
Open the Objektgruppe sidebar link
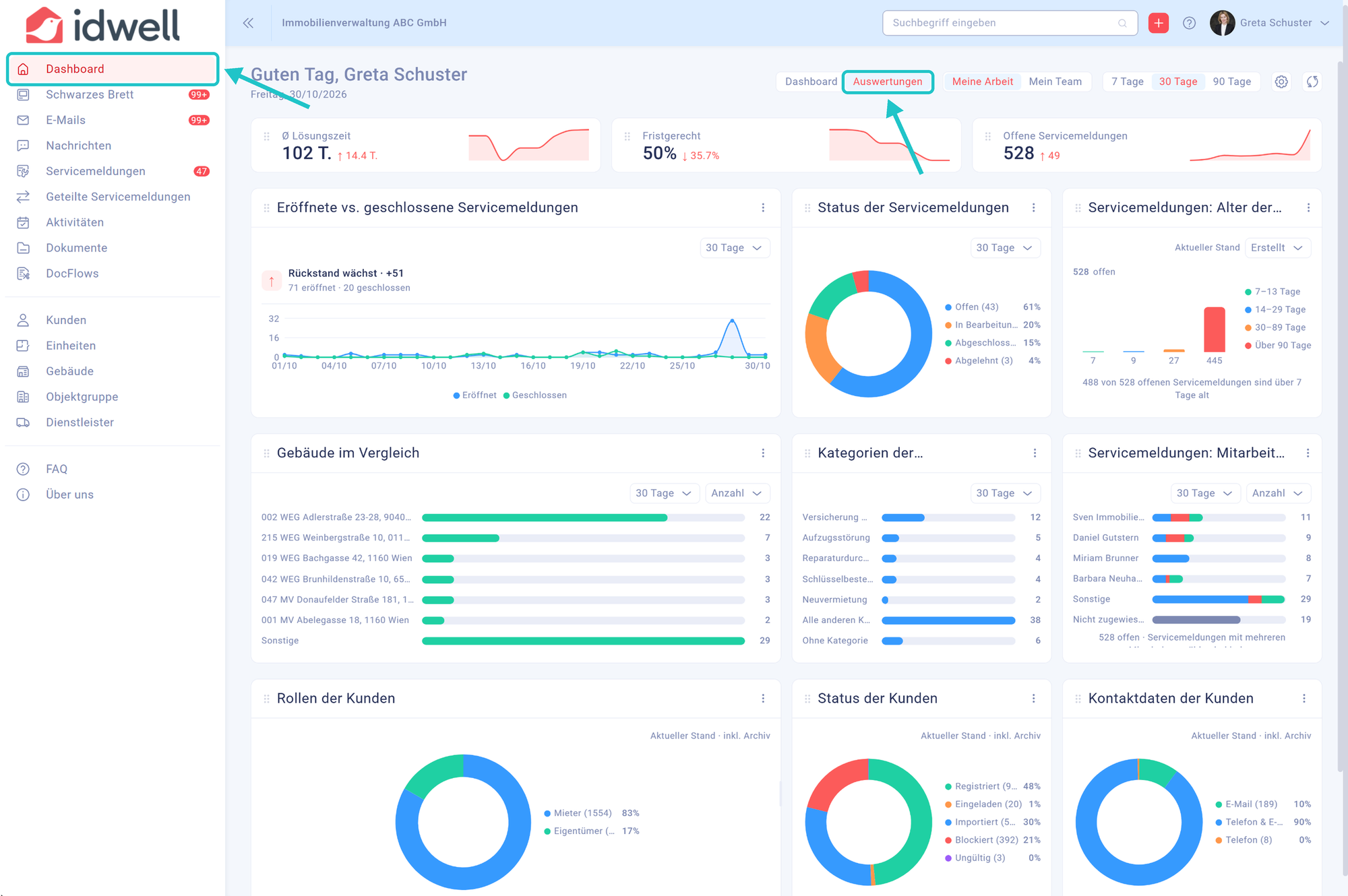click(x=113, y=397)
